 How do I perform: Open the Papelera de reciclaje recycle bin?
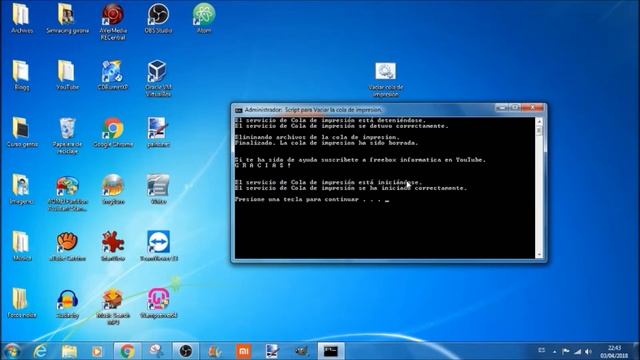(67, 136)
